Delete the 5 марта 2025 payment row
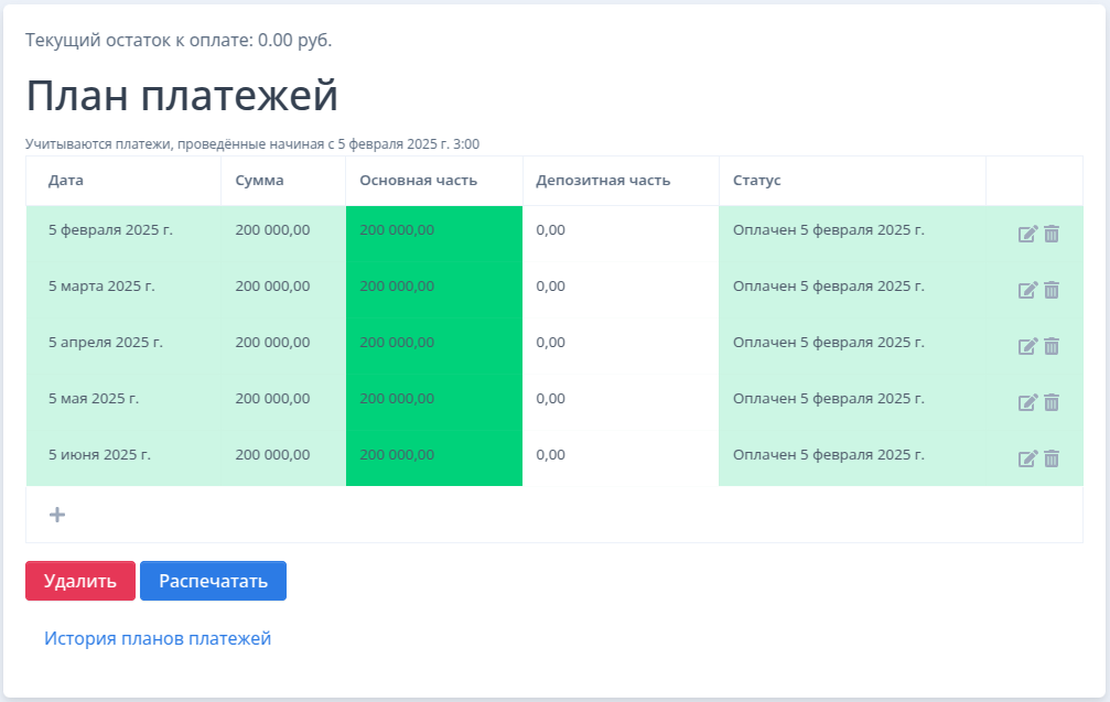 click(x=1051, y=290)
